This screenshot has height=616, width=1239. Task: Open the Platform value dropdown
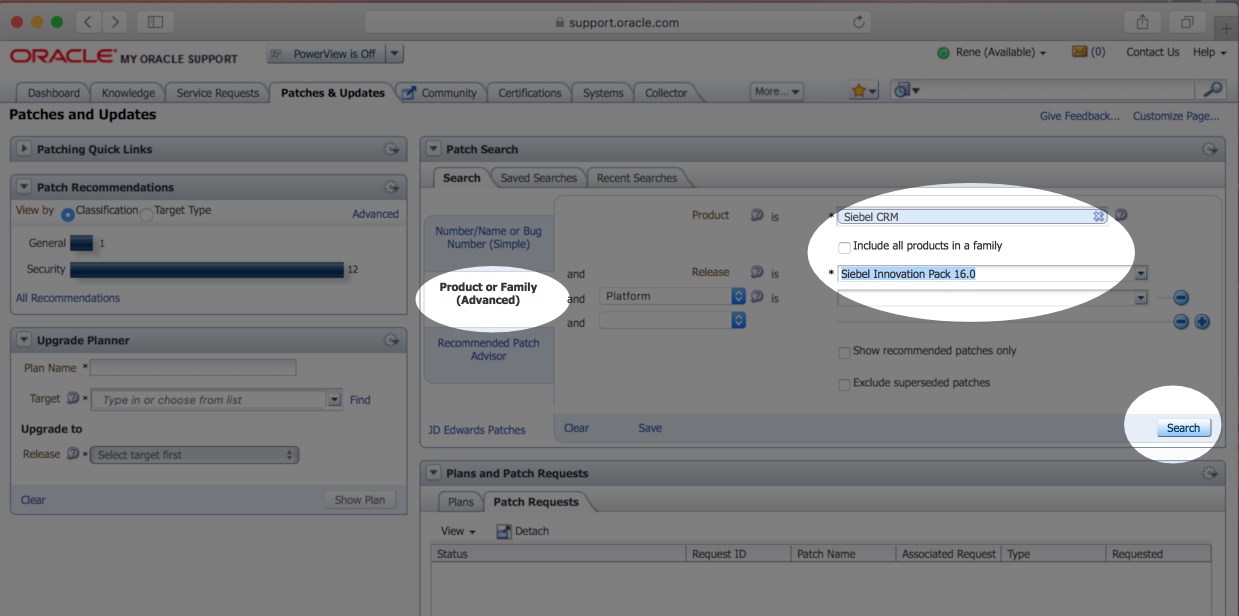pyautogui.click(x=1141, y=298)
